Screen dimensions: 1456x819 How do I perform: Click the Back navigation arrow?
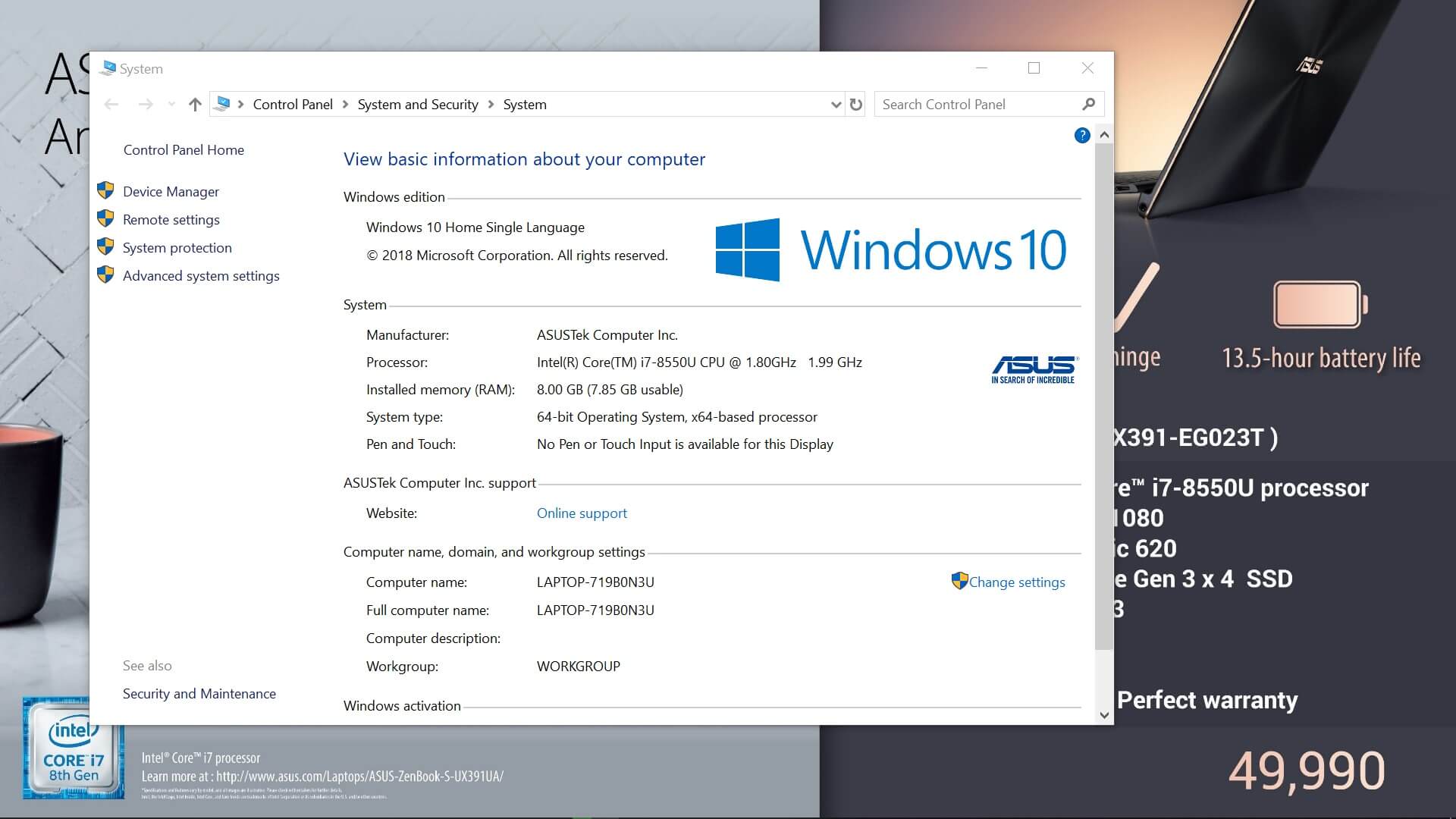coord(111,105)
